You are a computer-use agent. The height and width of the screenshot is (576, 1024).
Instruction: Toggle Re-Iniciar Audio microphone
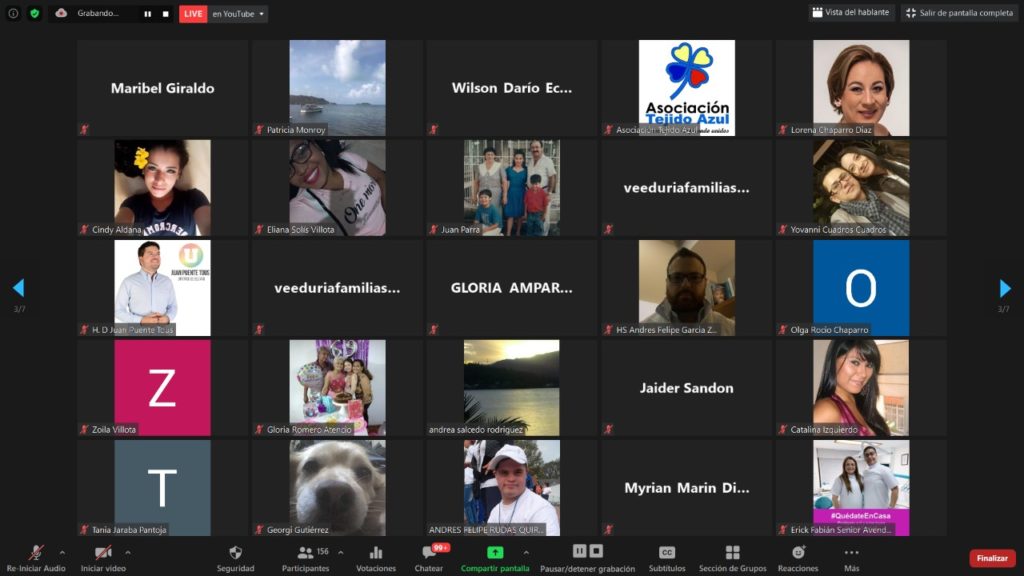pos(36,558)
